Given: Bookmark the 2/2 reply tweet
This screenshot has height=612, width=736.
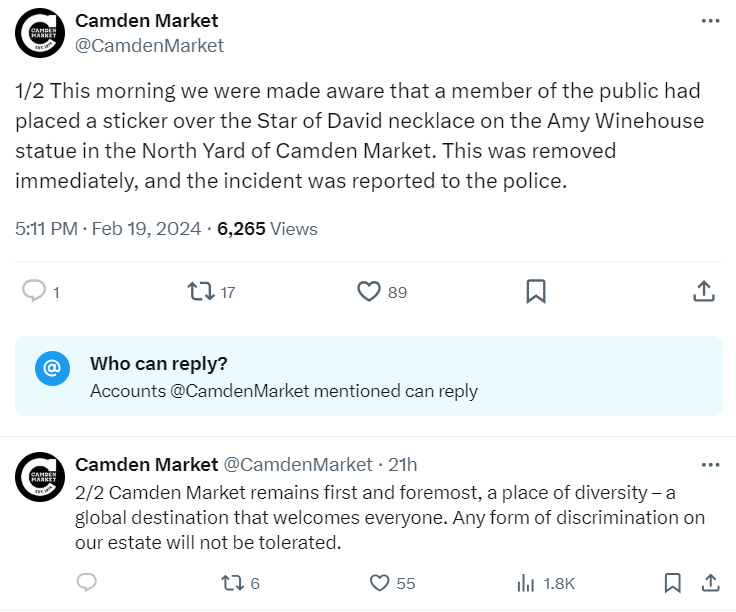Looking at the screenshot, I should [x=673, y=583].
